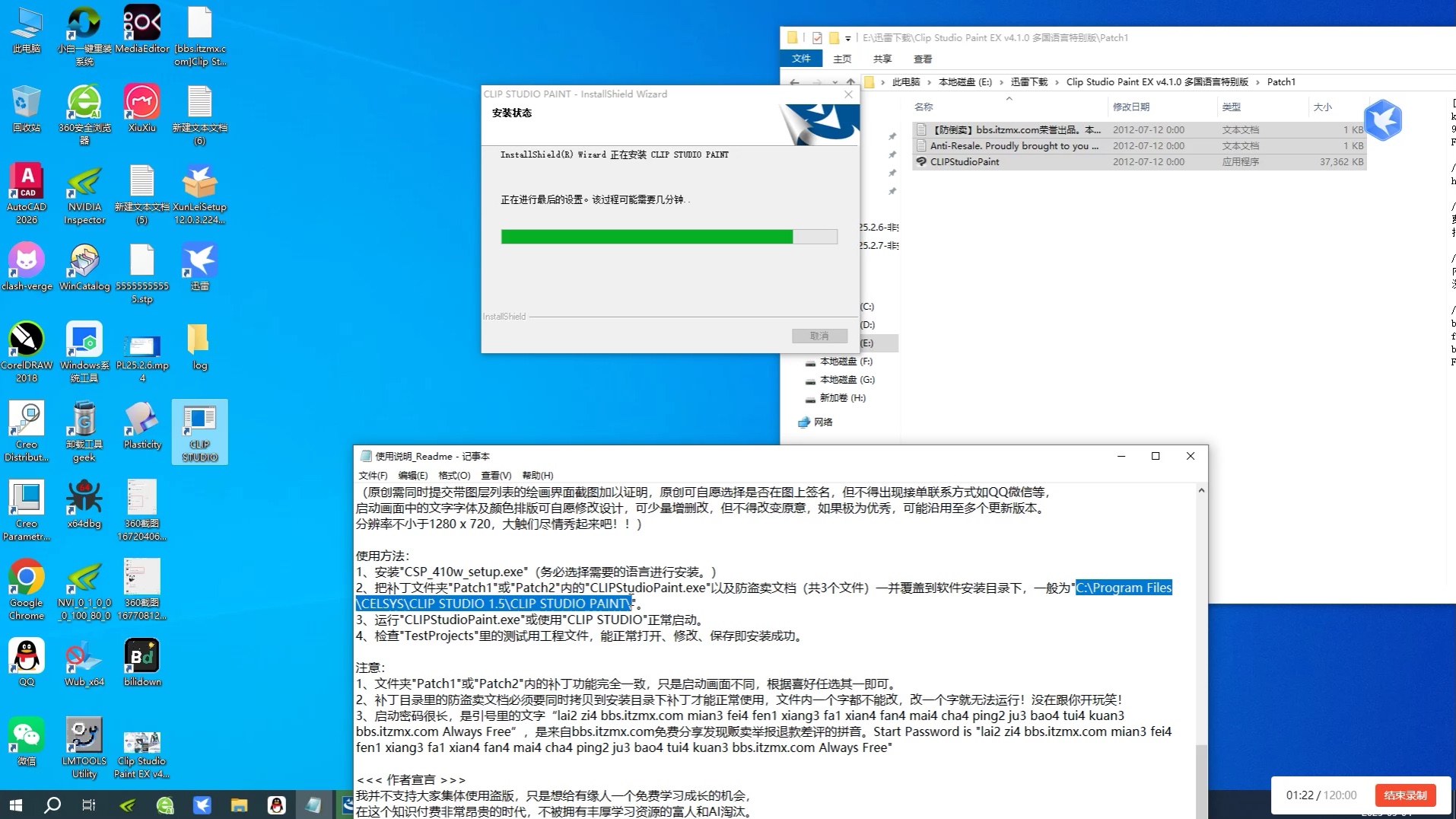Launch 微信 WeChat from the desktop
This screenshot has height=819, width=1456.
27,741
